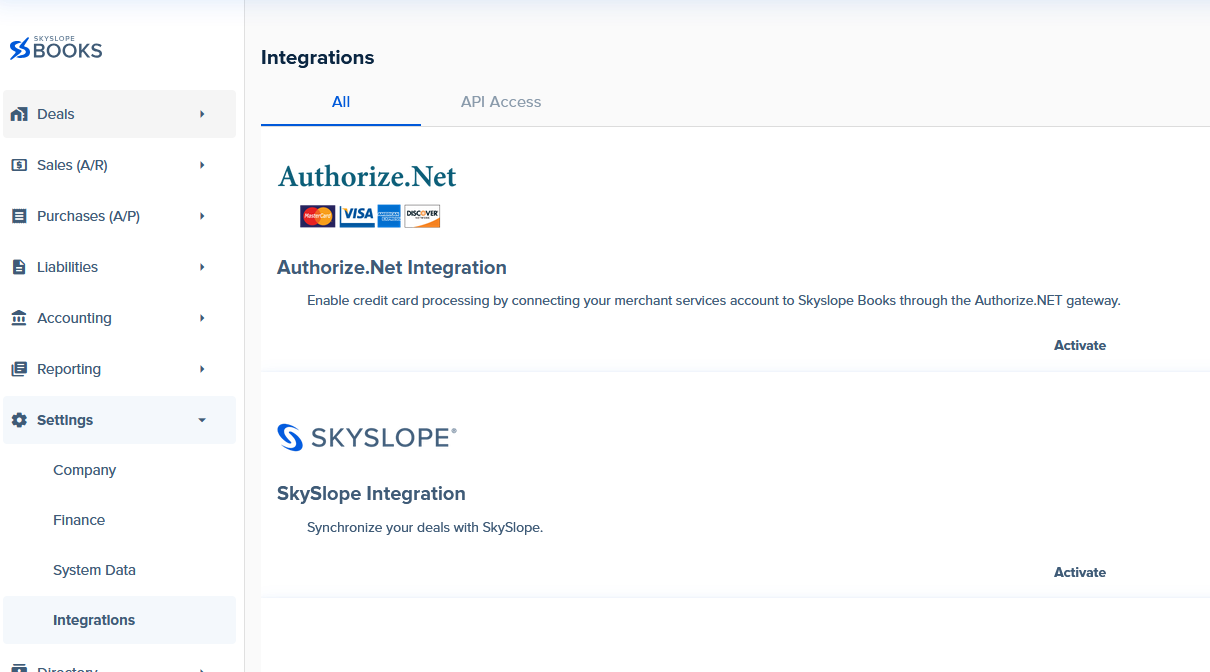Click the Authorize.Net logo
The height and width of the screenshot is (672, 1210).
(367, 177)
